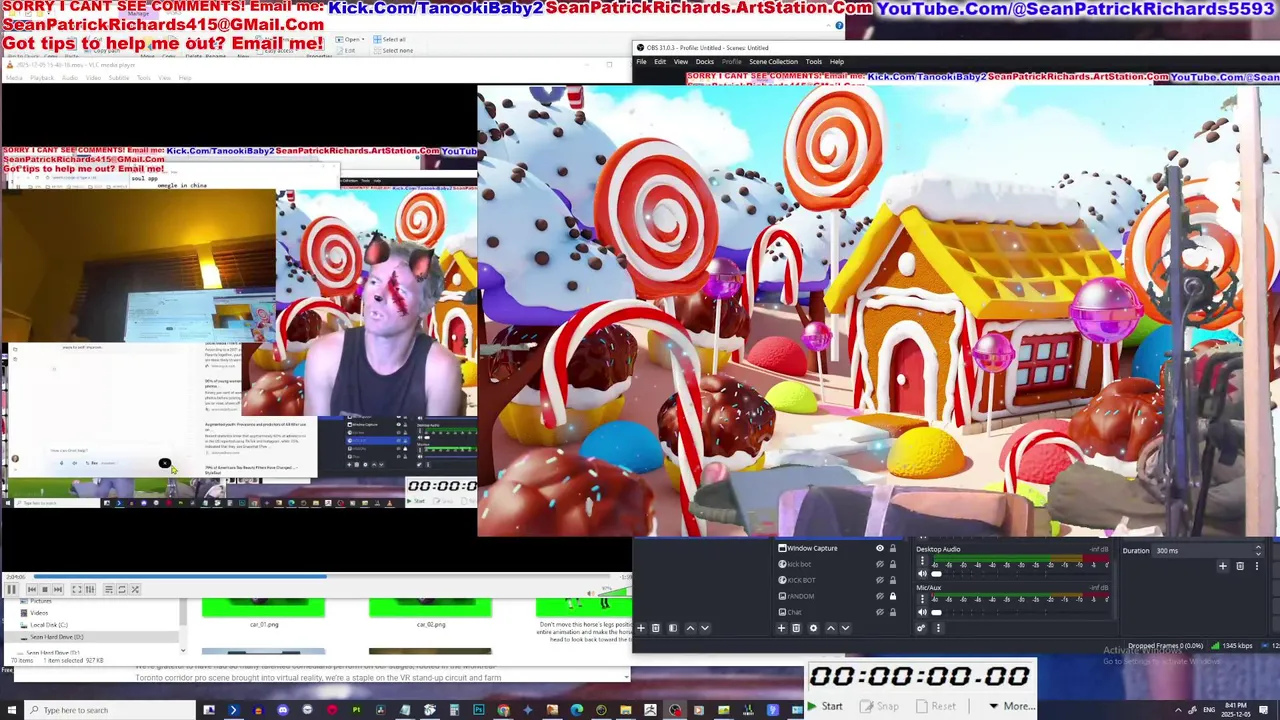Viewport: 1280px width, 720px height.
Task: Open transition properties three-dot menu
Action: (1257, 566)
